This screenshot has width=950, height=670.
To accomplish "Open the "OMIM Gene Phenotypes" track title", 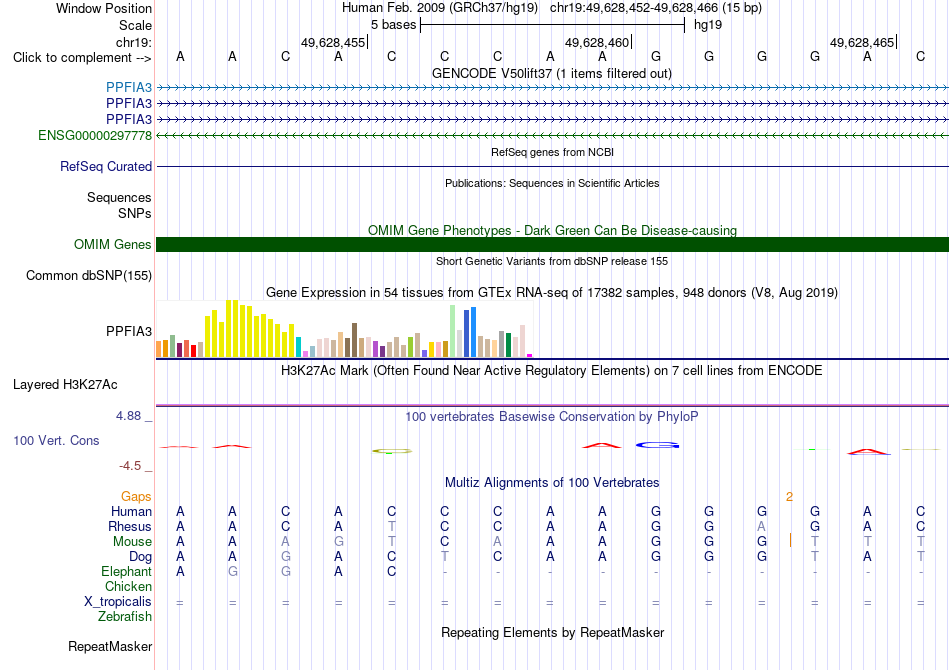I will pyautogui.click(x=552, y=230).
